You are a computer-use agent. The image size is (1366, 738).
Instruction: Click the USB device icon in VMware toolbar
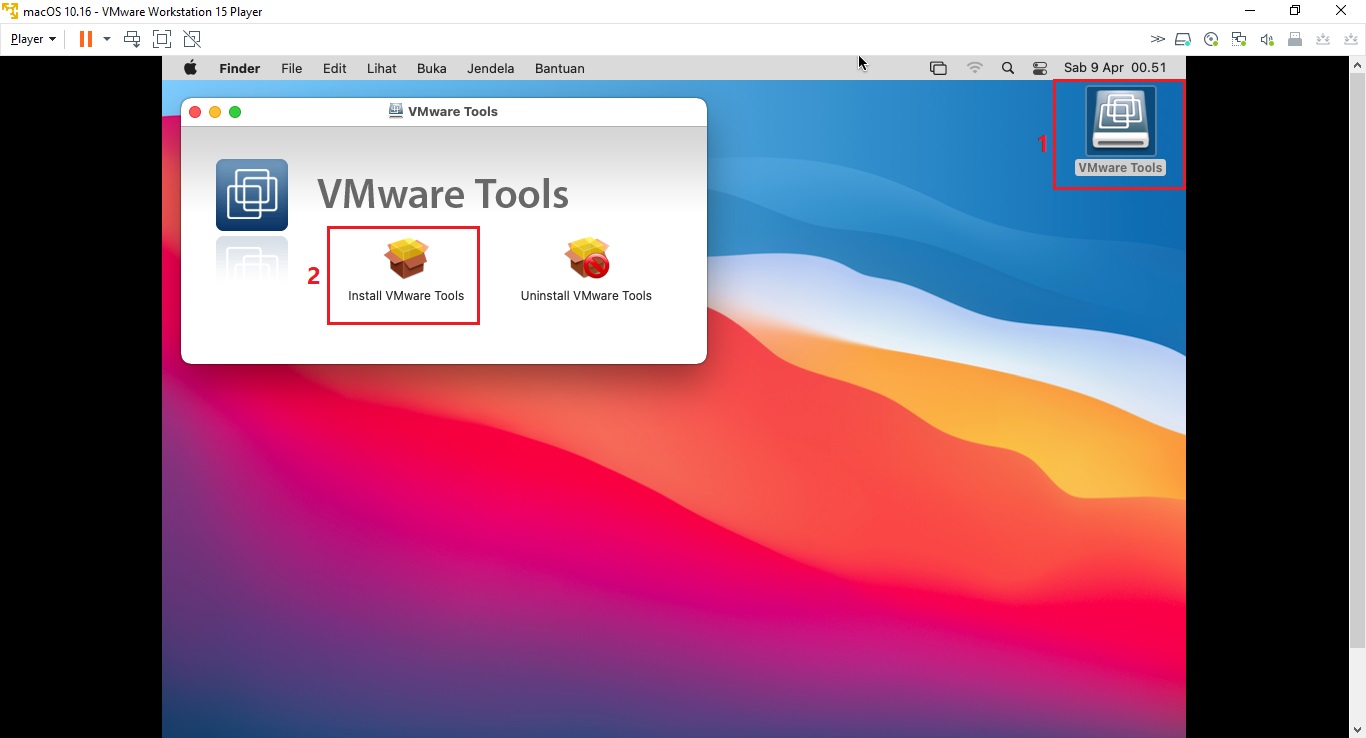(x=1295, y=39)
